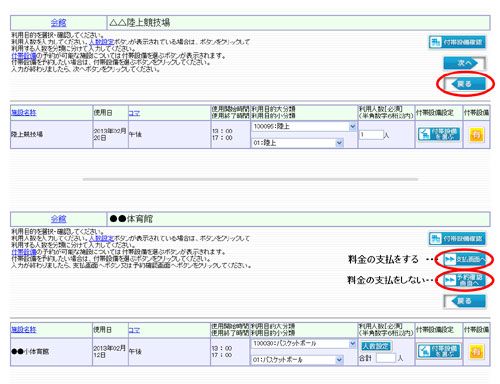
Task: Click 付帯設備確認 button in △△陸上競技場 section
Action: tap(457, 42)
